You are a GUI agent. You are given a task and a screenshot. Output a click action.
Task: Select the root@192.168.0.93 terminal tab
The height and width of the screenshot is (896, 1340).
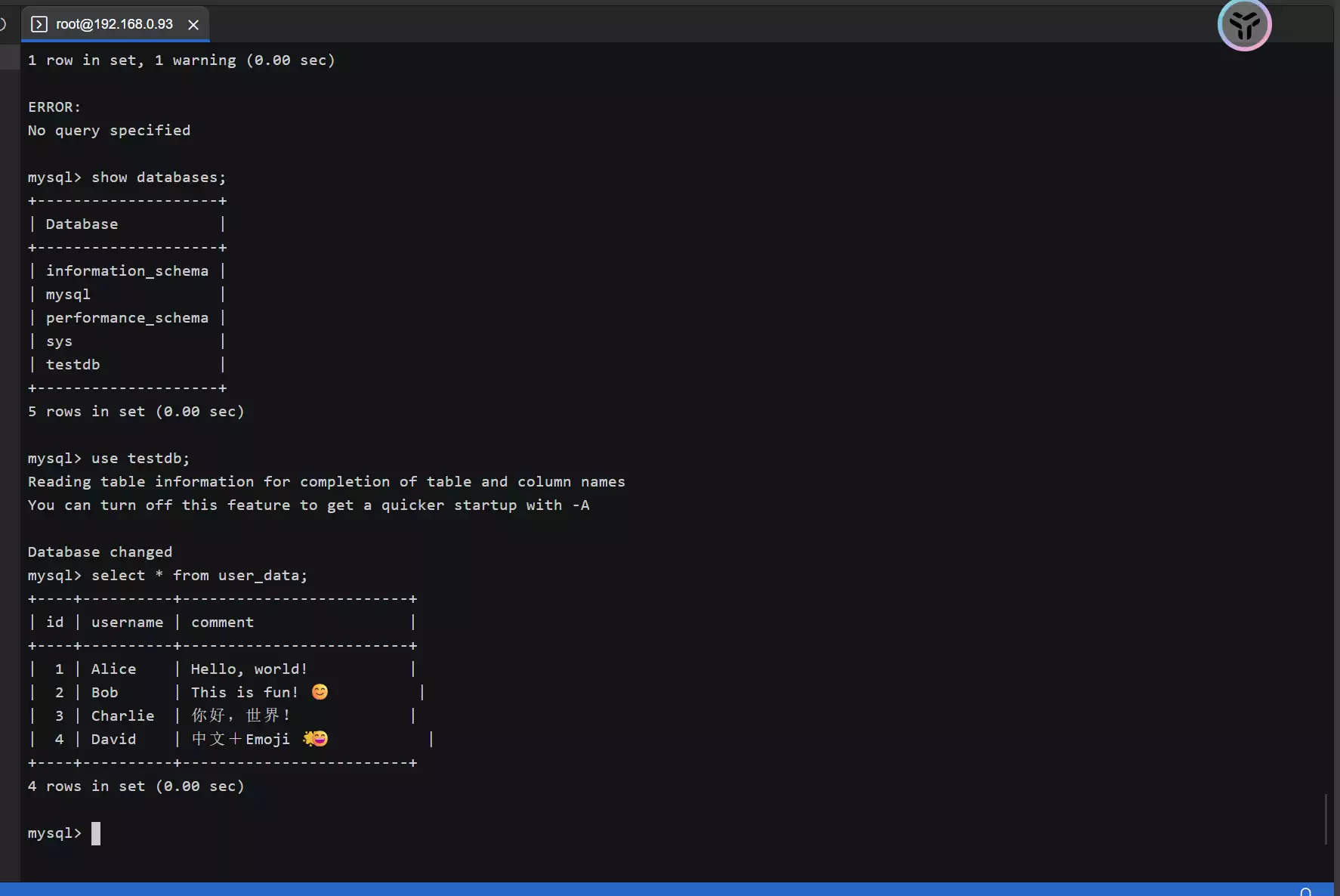tap(115, 24)
